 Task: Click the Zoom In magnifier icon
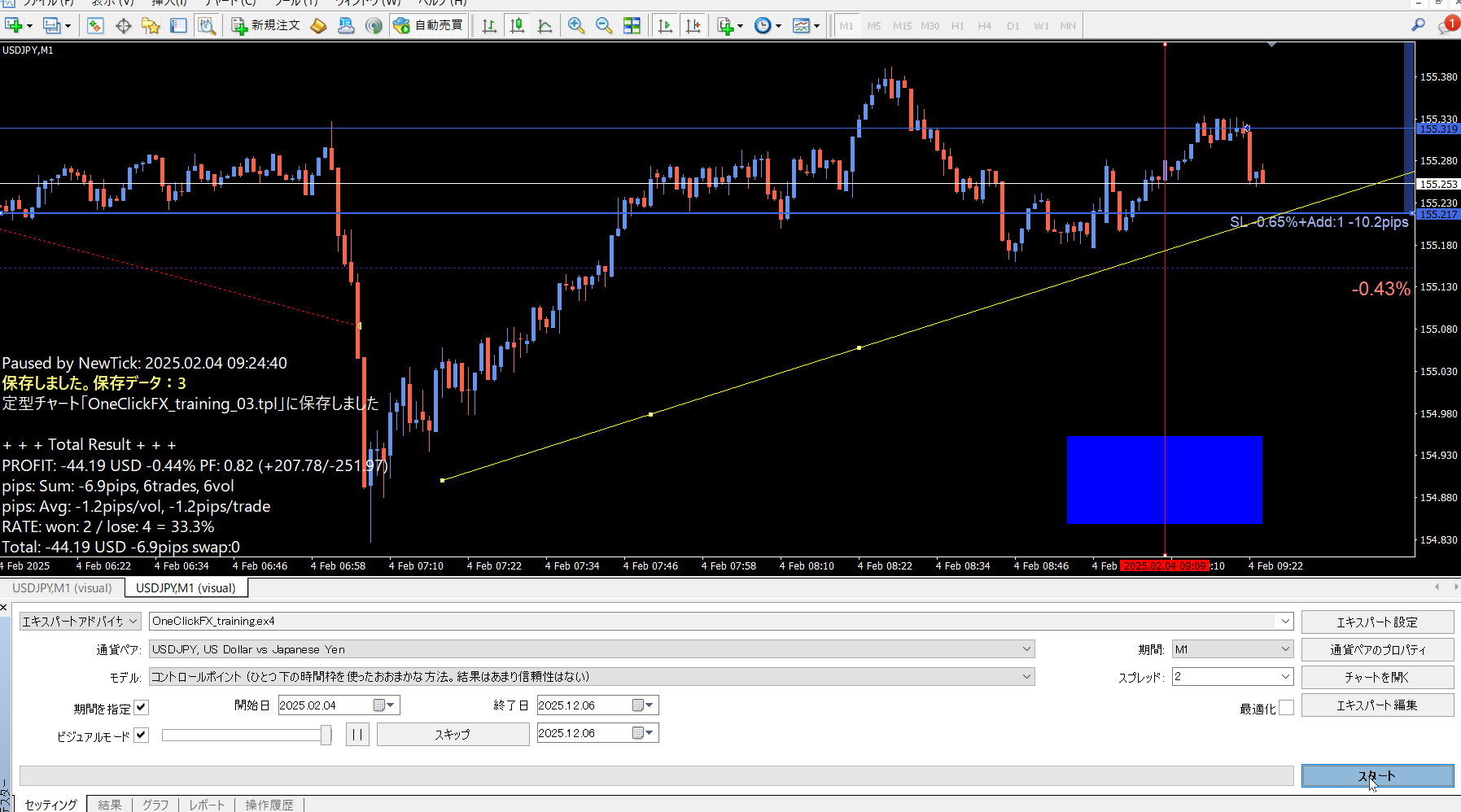tap(576, 26)
